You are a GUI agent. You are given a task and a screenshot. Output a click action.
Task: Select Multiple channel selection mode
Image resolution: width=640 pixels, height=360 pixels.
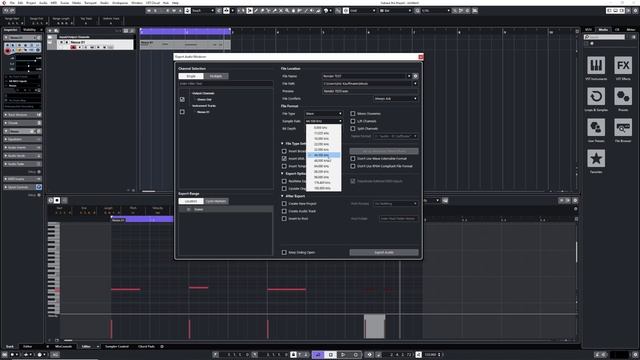coord(216,76)
